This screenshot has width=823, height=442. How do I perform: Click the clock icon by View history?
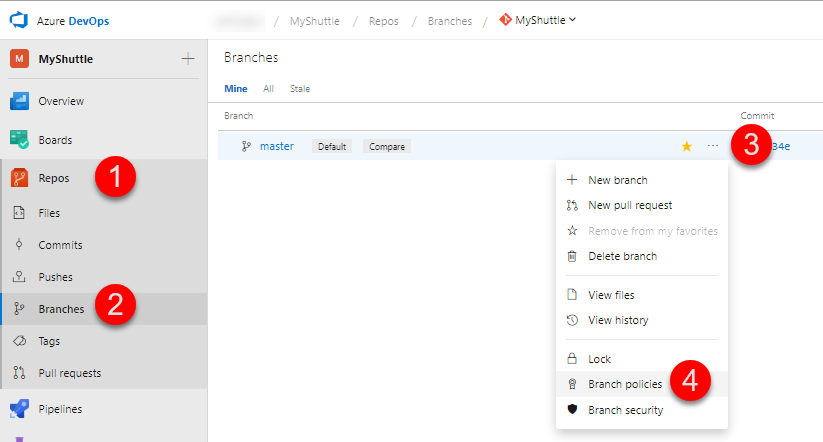pos(572,320)
